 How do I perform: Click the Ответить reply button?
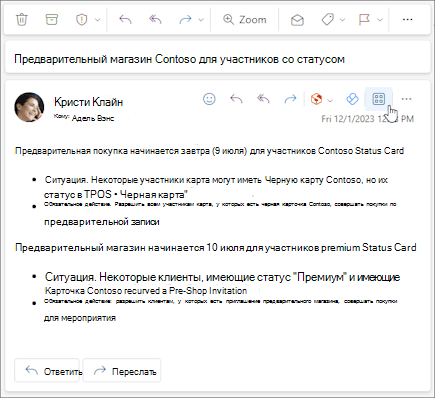47,370
